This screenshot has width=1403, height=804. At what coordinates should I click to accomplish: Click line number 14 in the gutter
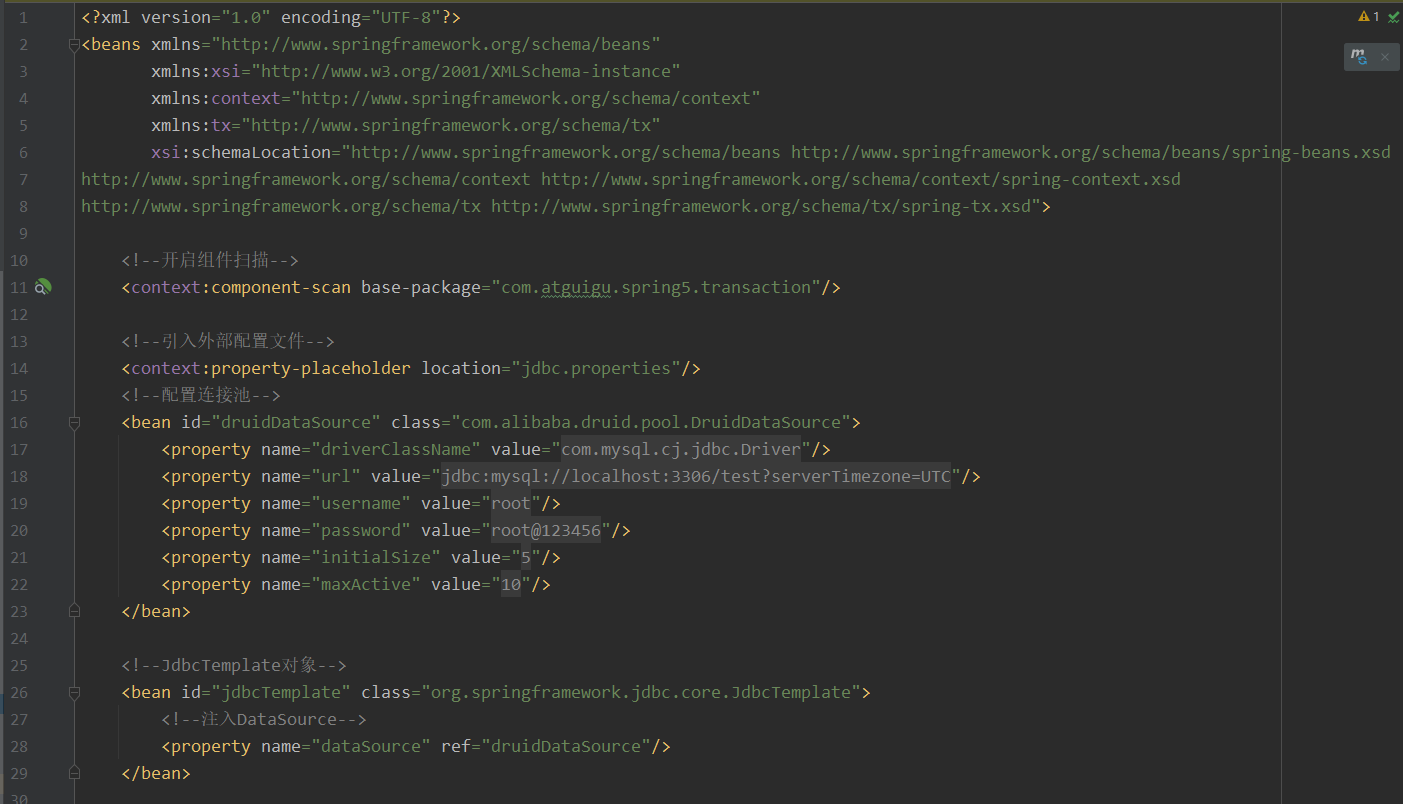point(20,368)
